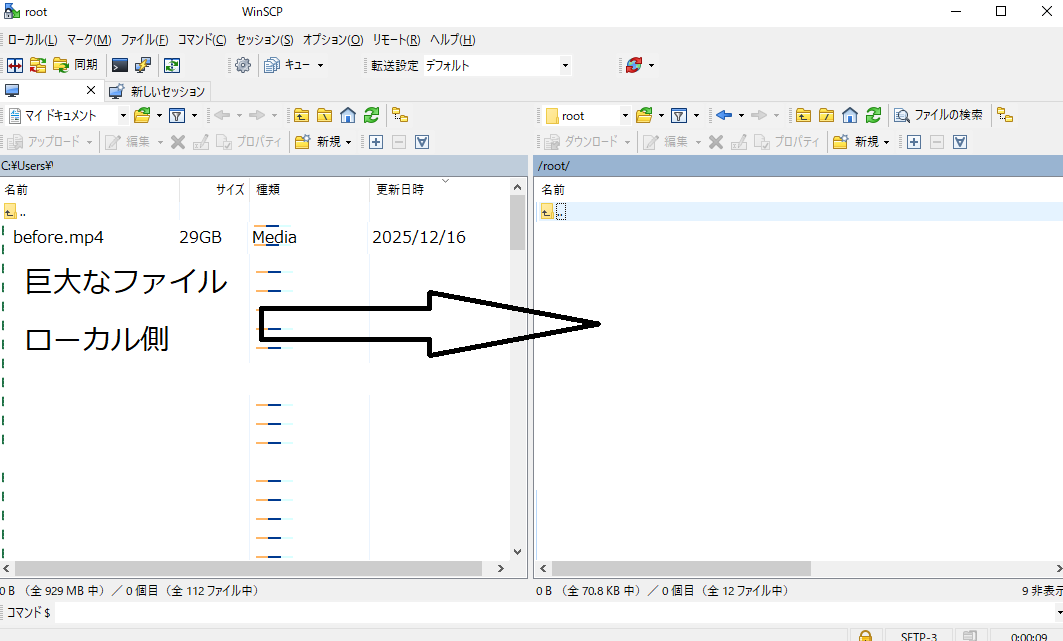Close the current session tab
The image size is (1063, 641).
click(x=91, y=90)
